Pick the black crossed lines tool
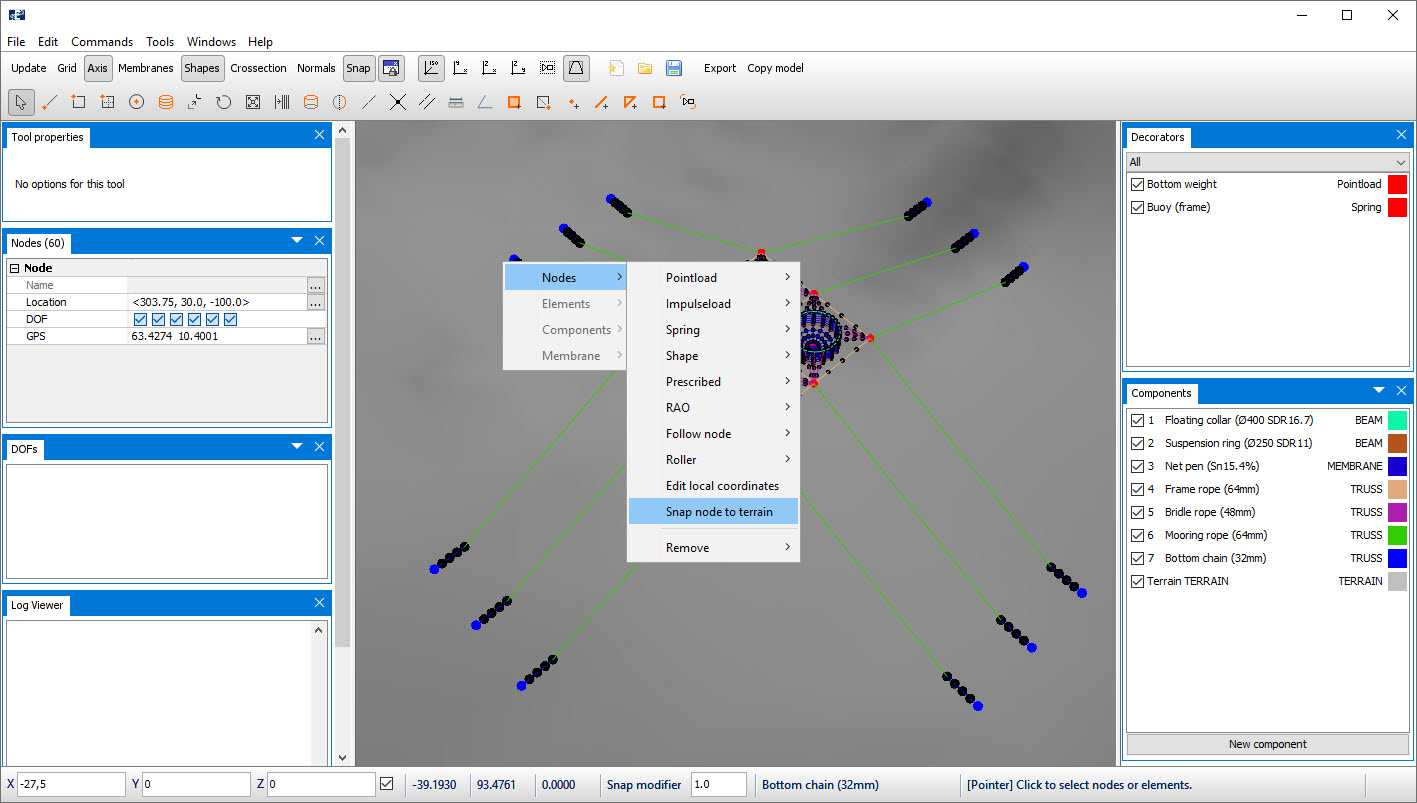Viewport: 1417px width, 803px height. click(398, 102)
